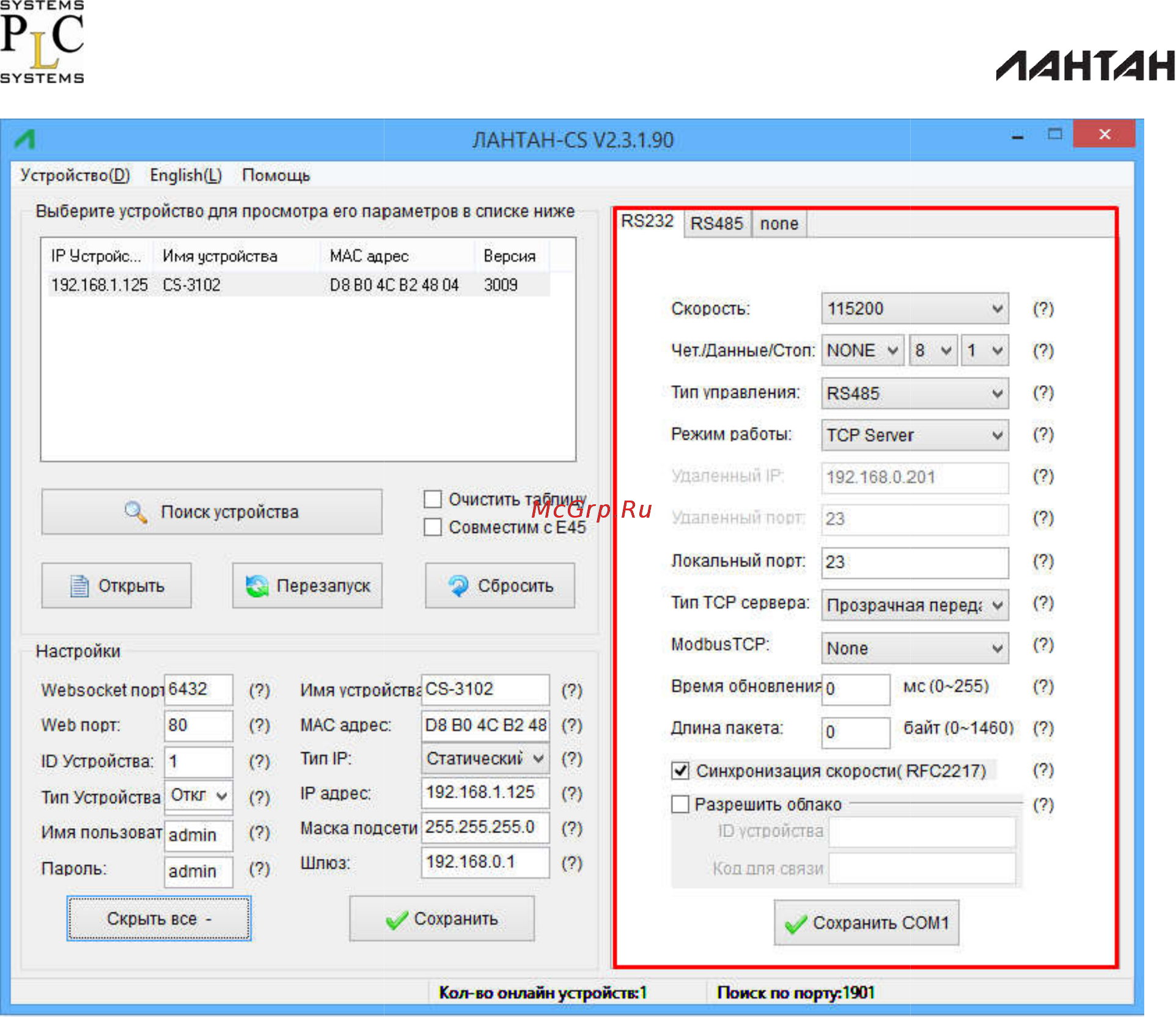The height and width of the screenshot is (1017, 1176).
Task: Switch to the RS232 tab
Action: coord(647,221)
